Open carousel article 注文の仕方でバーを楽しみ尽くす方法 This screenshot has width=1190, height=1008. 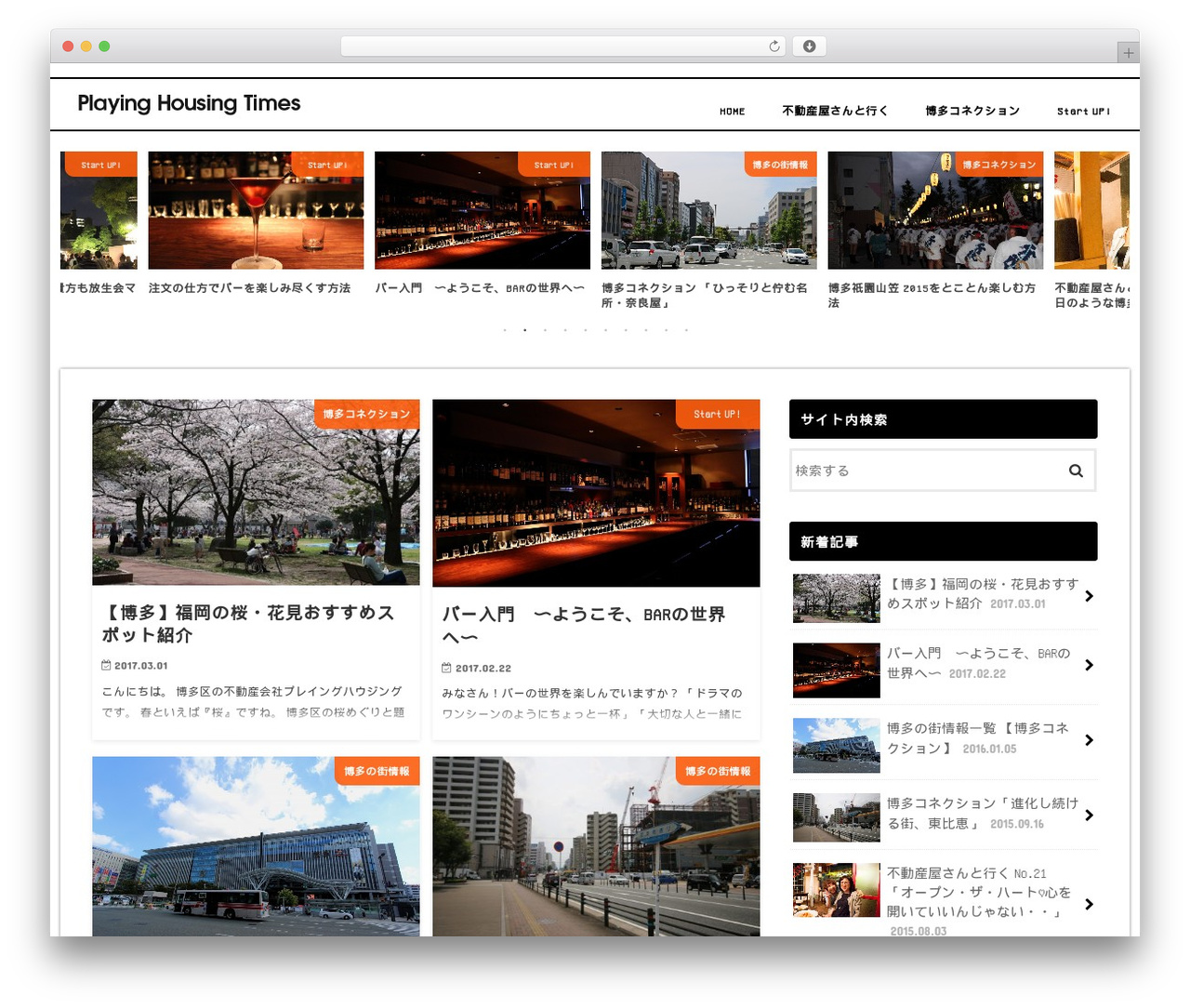249,288
